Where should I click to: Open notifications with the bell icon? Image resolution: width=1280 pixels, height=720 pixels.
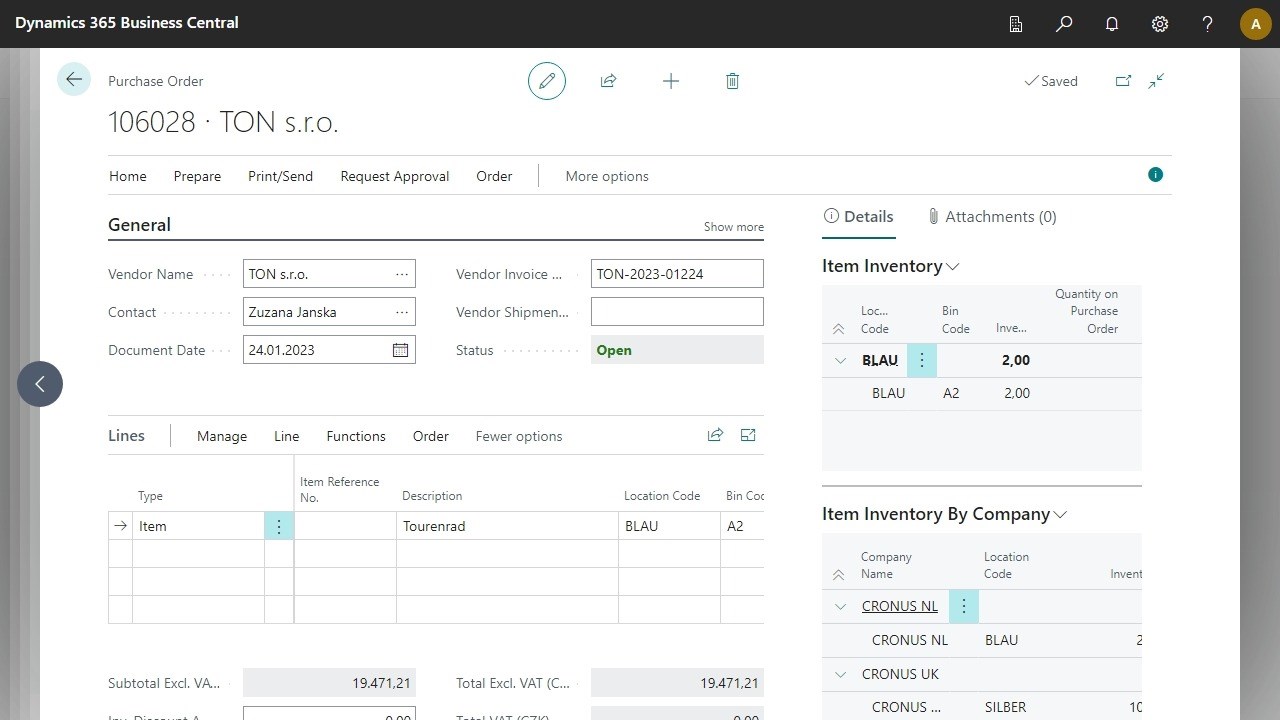tap(1111, 23)
